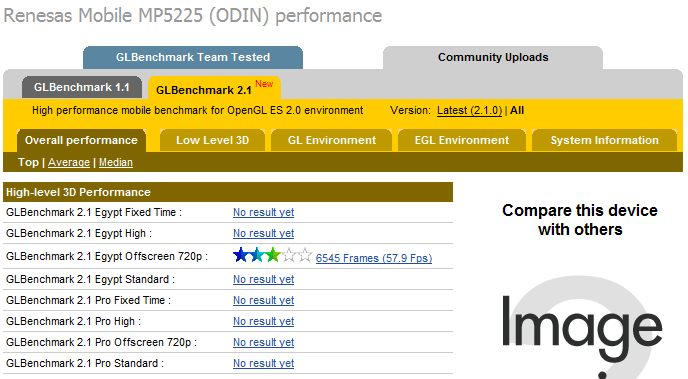The width and height of the screenshot is (688, 379).
Task: Select the GLBenchmark 2.1 tab
Action: (214, 88)
